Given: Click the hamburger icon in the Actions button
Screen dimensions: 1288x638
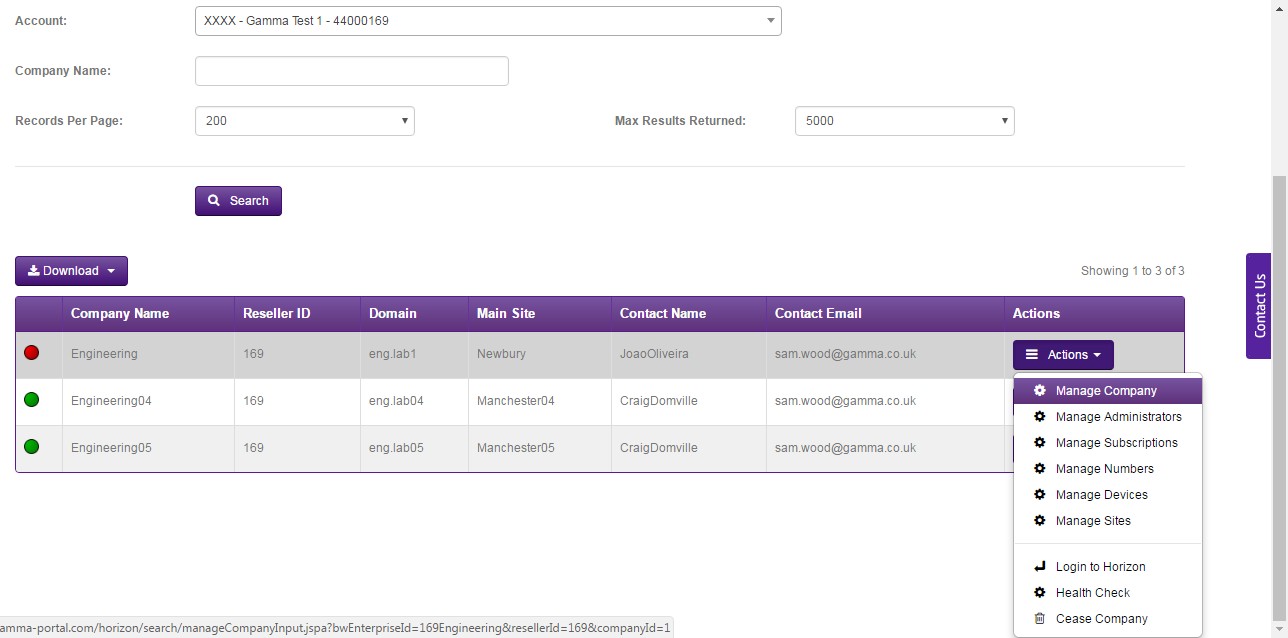Looking at the screenshot, I should [1032, 355].
